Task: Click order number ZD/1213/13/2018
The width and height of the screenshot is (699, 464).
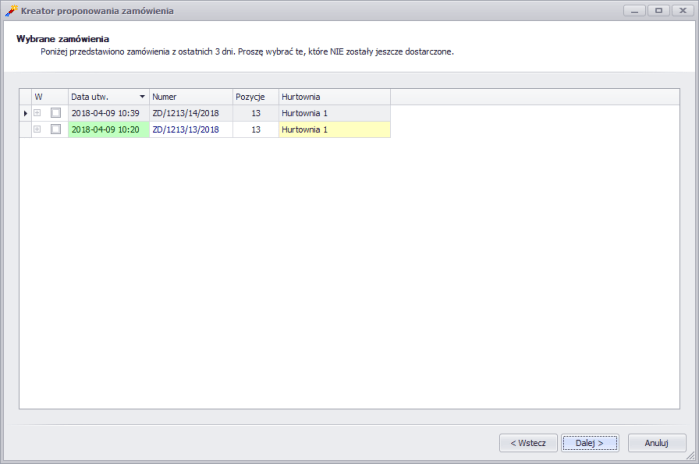Action: tap(186, 129)
